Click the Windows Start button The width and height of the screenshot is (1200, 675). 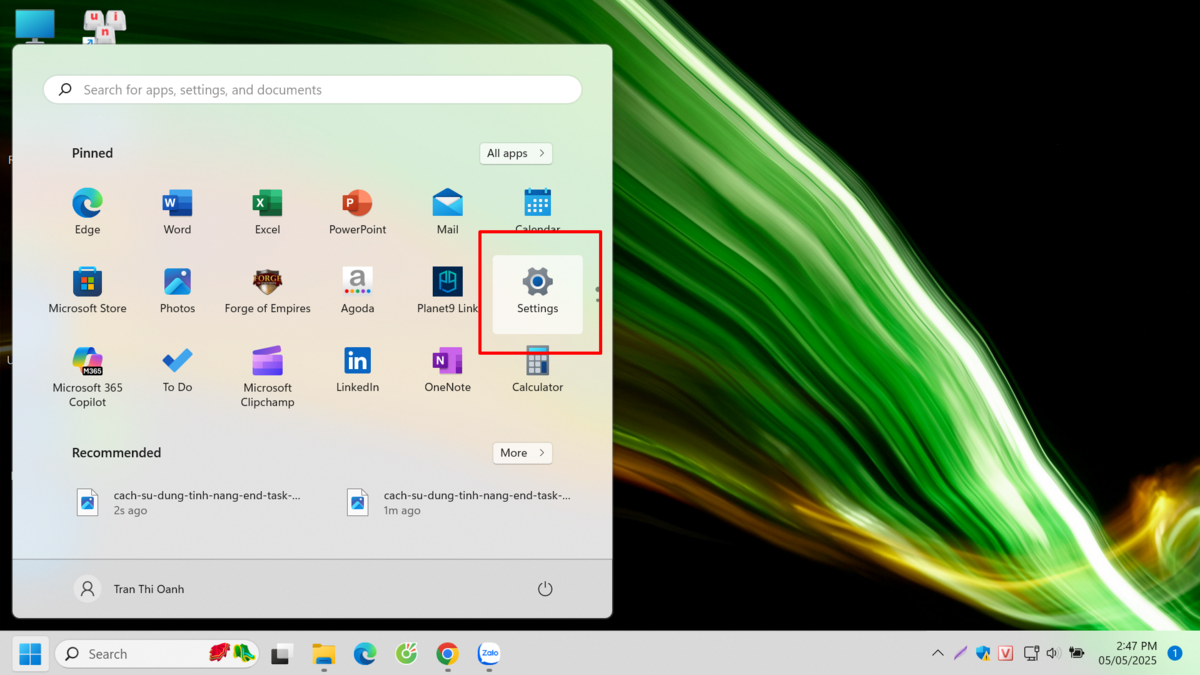(x=30, y=654)
